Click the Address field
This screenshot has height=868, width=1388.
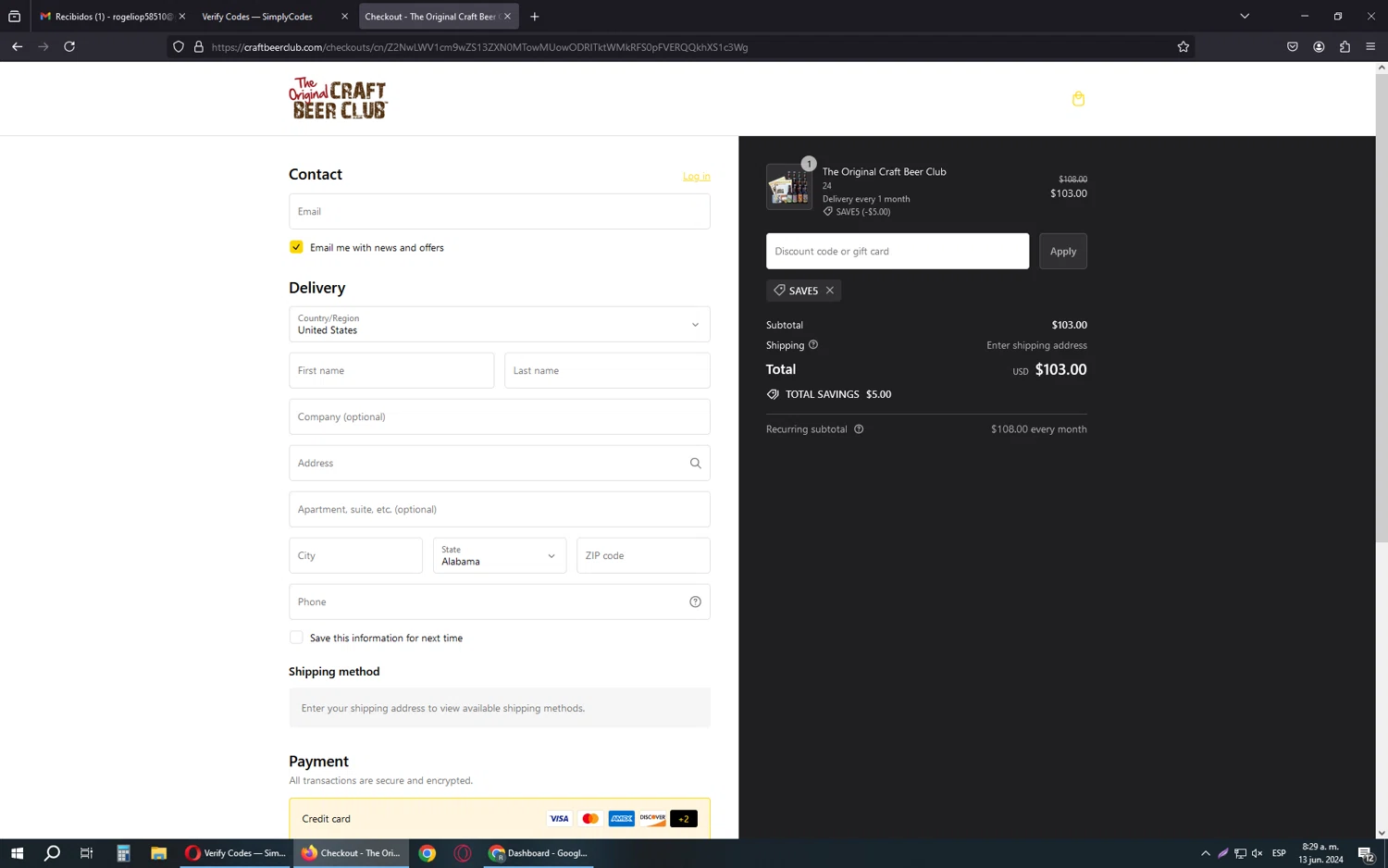tap(500, 463)
